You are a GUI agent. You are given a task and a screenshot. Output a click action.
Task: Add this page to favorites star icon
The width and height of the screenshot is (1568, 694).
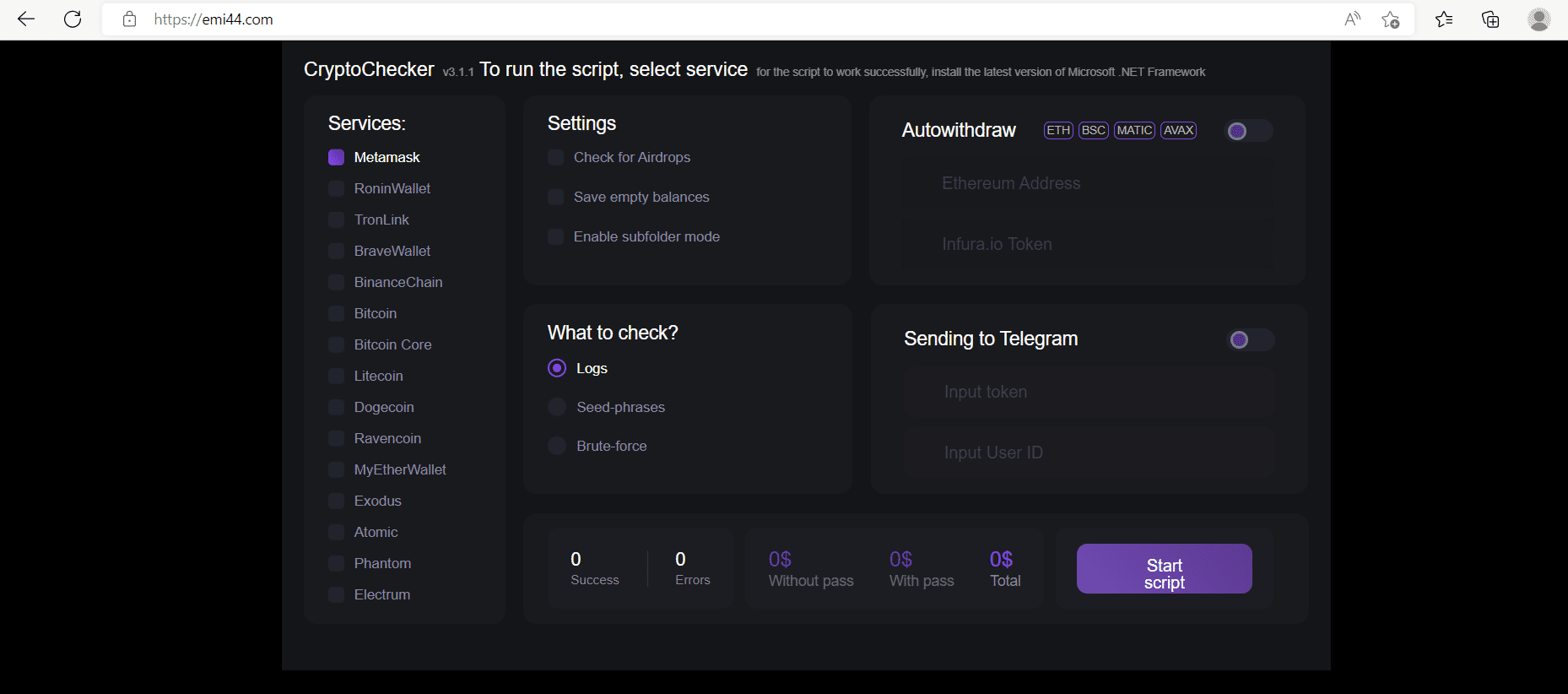point(1390,19)
